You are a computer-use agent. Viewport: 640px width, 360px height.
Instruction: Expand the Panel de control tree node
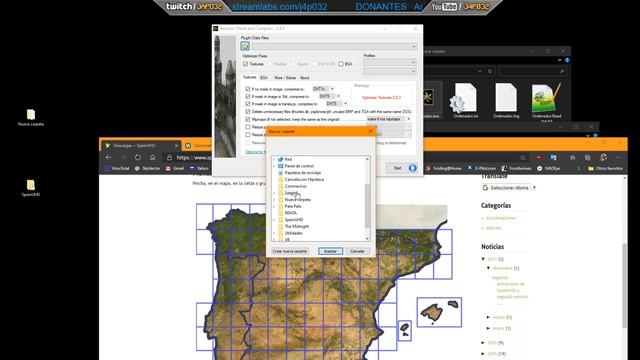point(274,166)
